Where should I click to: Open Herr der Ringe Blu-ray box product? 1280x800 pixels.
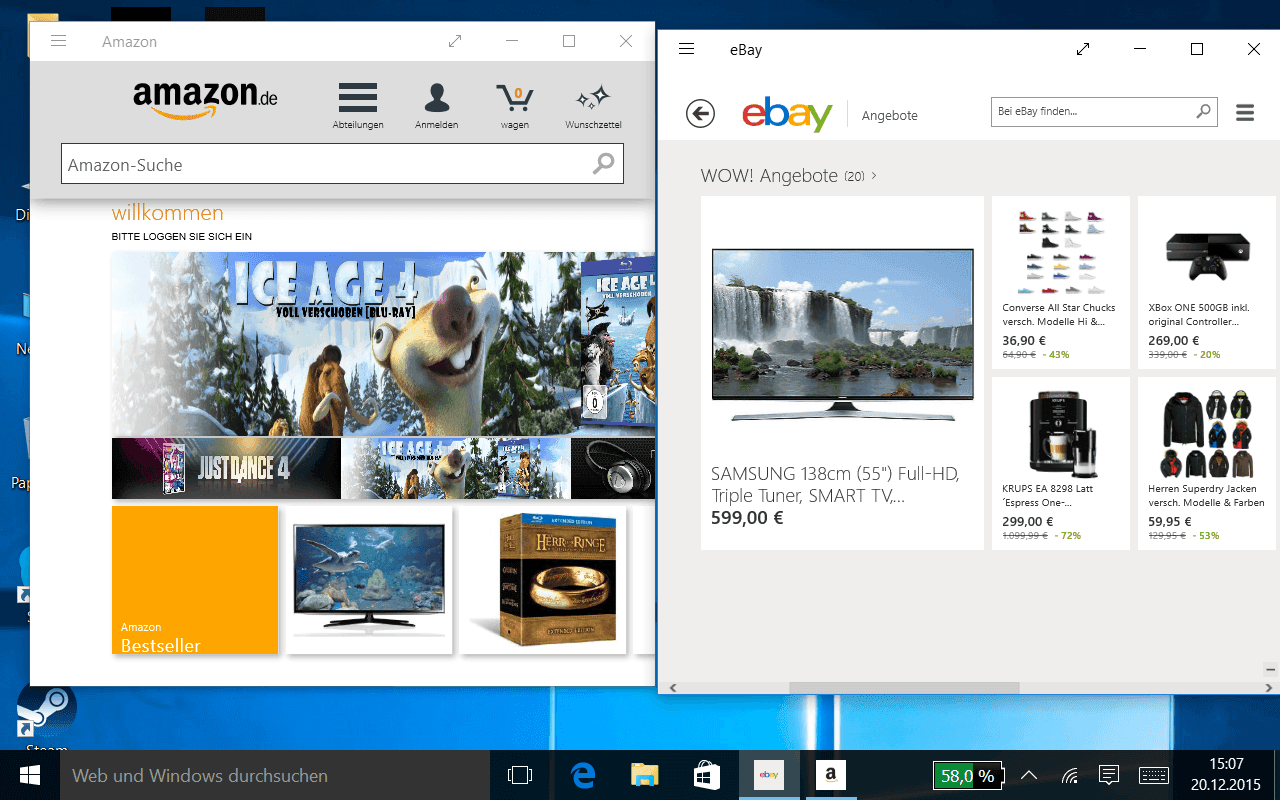point(543,580)
